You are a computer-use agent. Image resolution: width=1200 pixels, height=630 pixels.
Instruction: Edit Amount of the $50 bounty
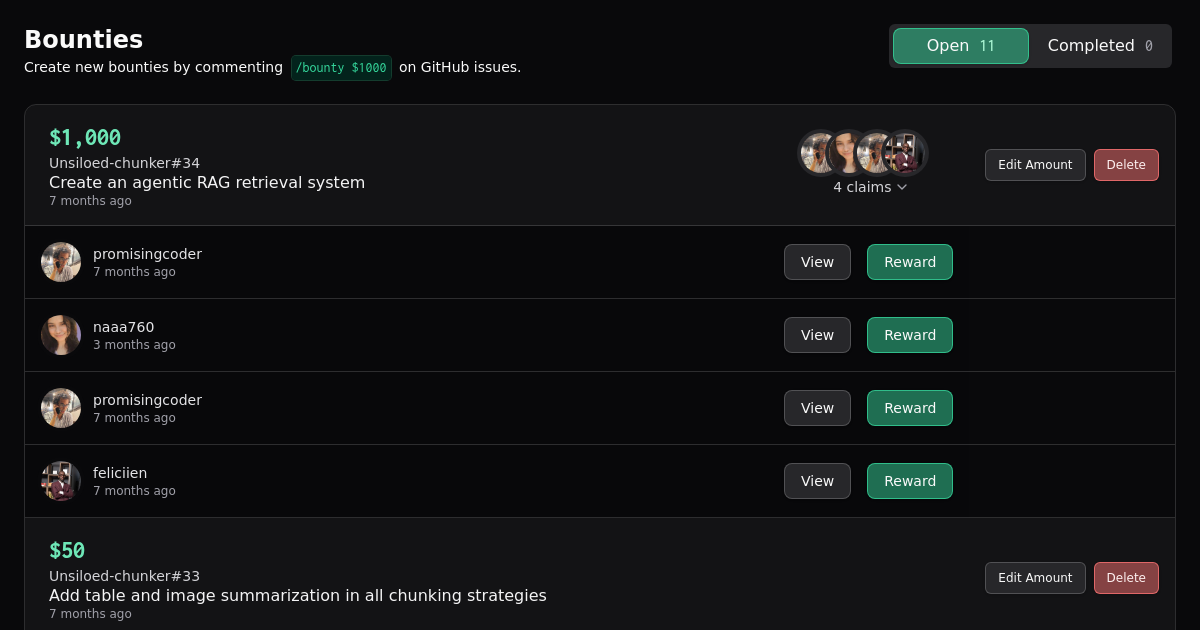tap(1035, 578)
